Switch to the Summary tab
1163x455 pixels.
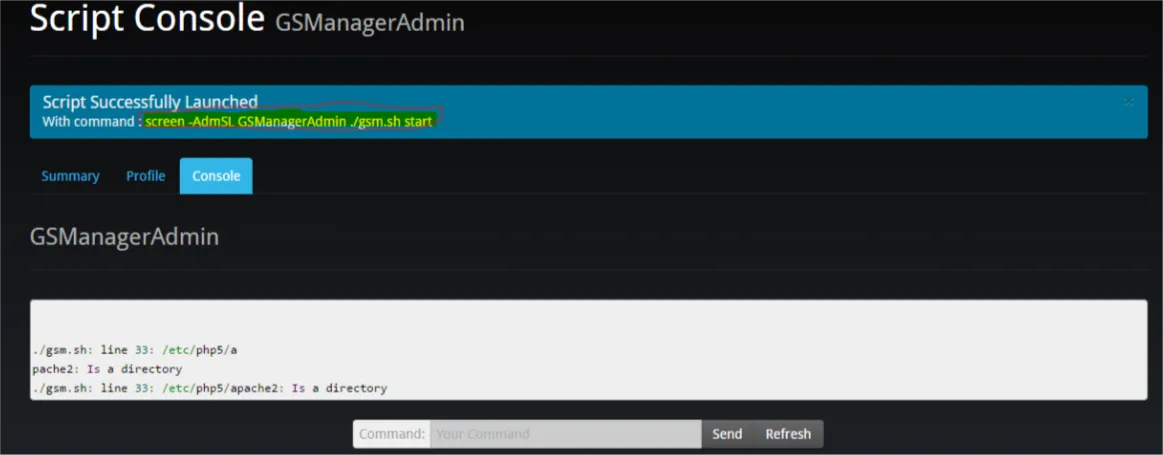pyautogui.click(x=70, y=176)
